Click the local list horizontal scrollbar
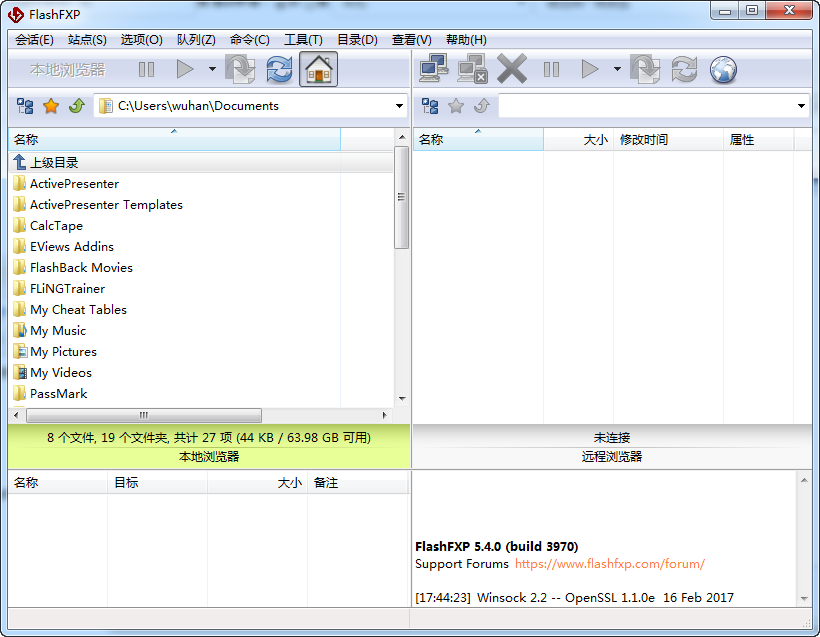This screenshot has width=820, height=637. click(x=143, y=415)
